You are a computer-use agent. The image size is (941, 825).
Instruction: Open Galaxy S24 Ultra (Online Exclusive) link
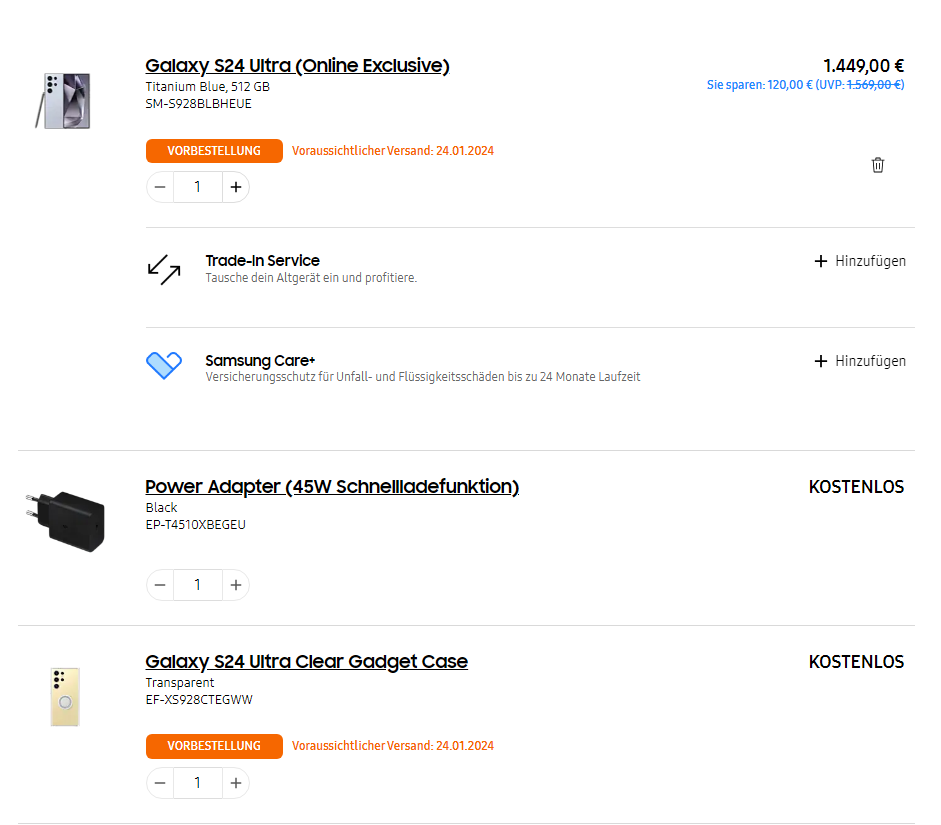297,66
